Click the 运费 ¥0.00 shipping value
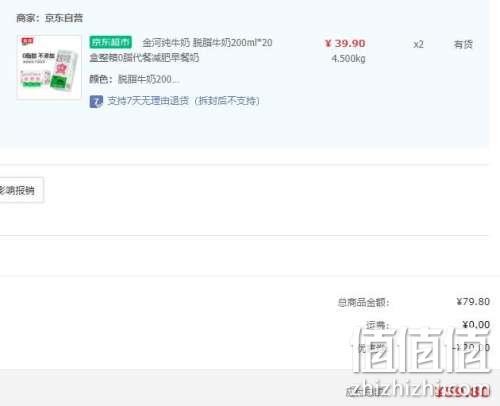Viewport: 500px width, 406px height. coord(476,324)
